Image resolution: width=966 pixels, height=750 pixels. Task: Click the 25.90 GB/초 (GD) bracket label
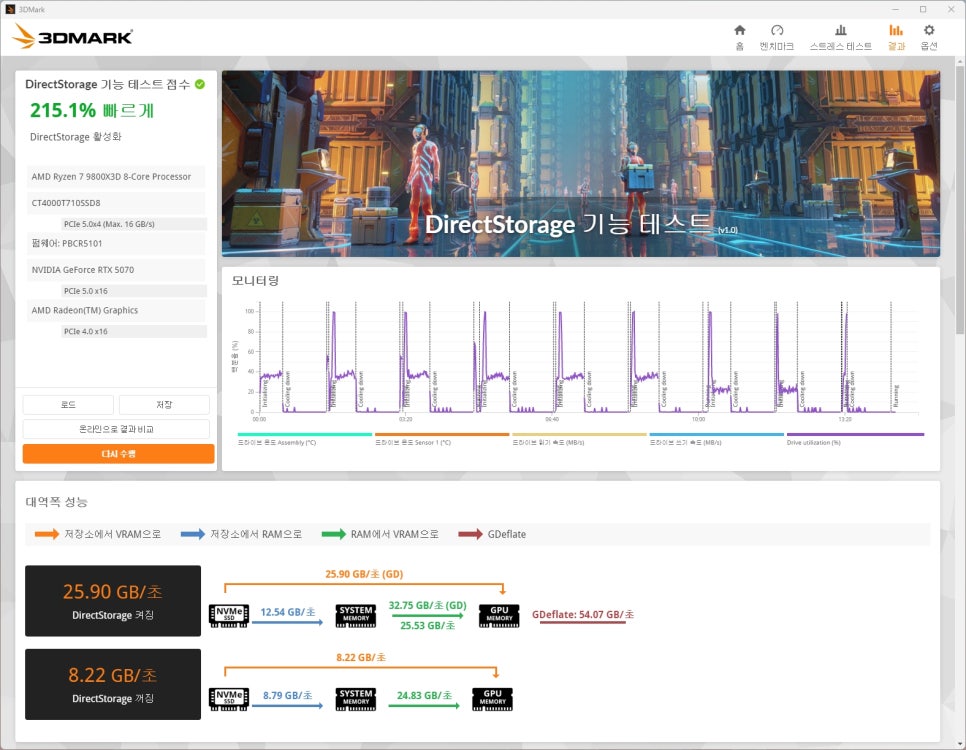click(364, 574)
